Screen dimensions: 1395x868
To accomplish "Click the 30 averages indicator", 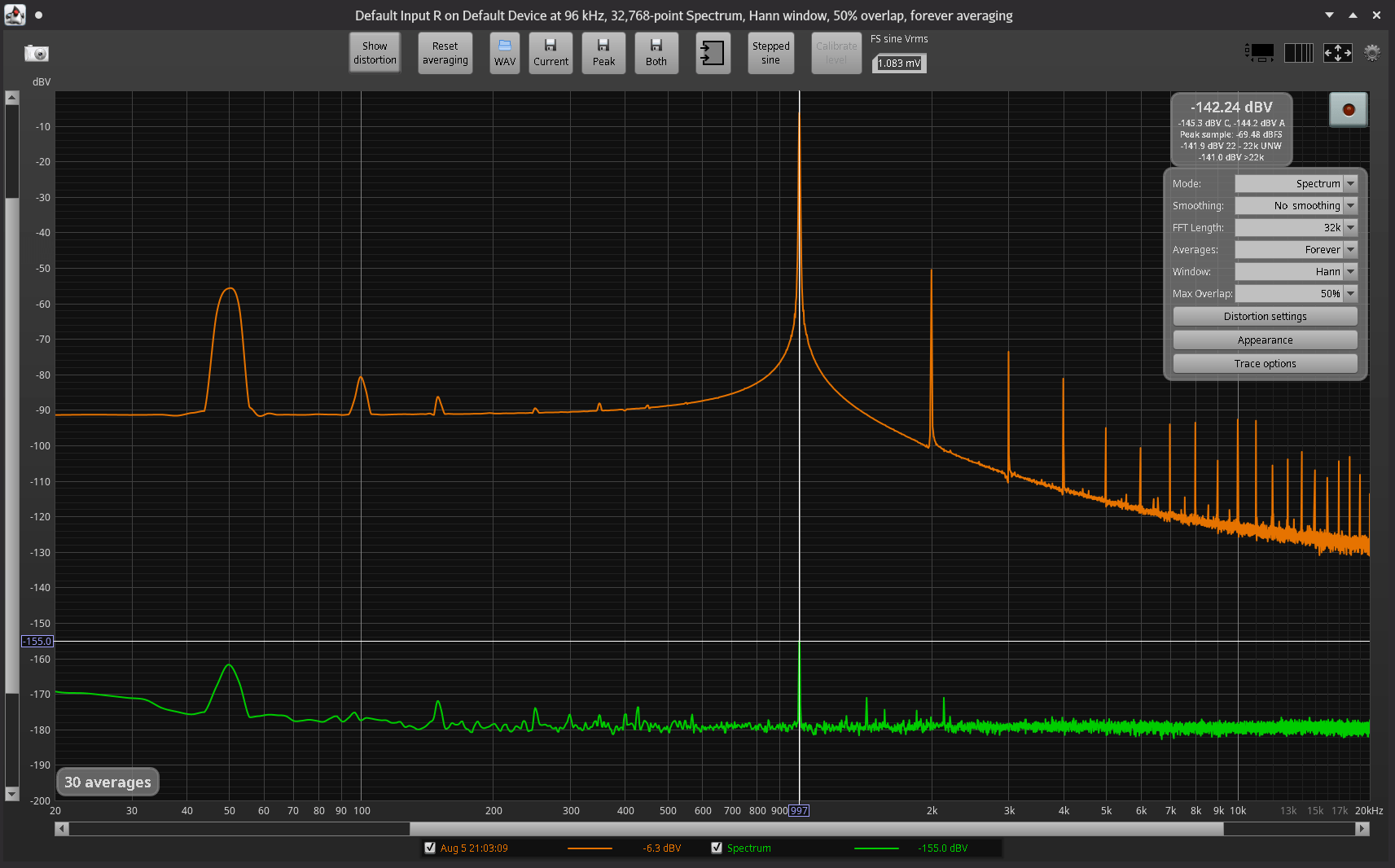I will tap(107, 783).
